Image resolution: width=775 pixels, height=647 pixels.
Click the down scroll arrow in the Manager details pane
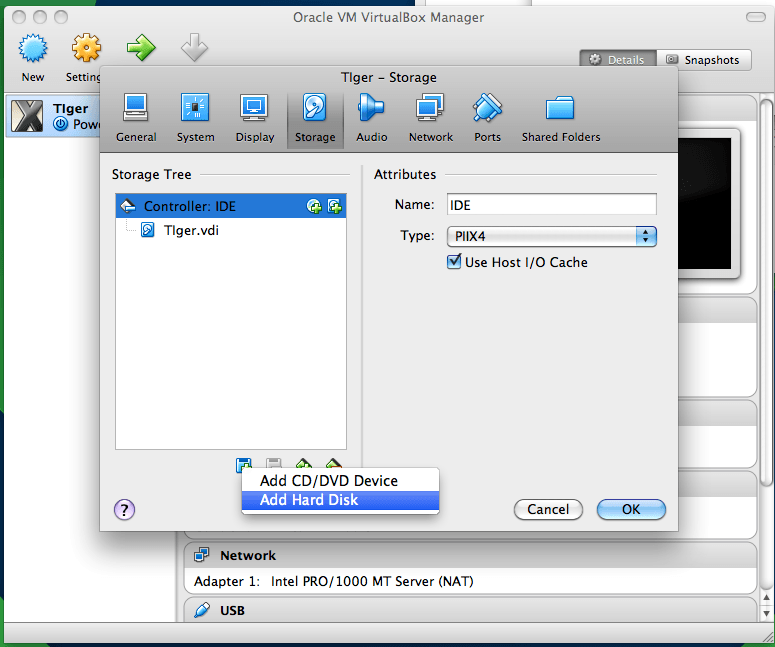pyautogui.click(x=767, y=613)
